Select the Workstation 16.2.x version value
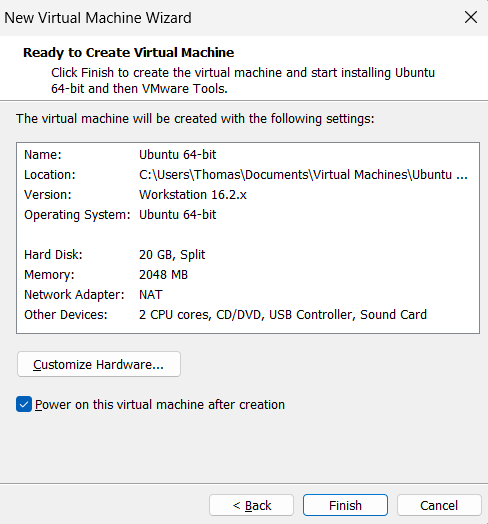488x524 pixels. click(x=193, y=195)
